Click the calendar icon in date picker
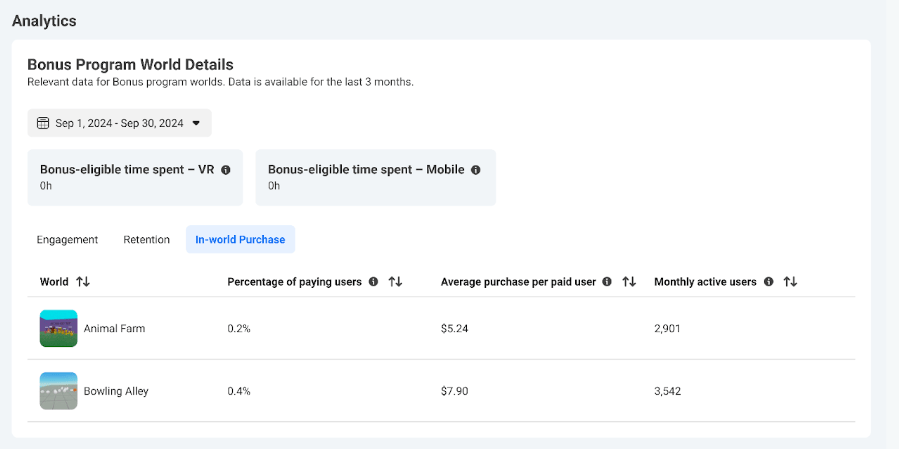This screenshot has height=449, width=899. [43, 123]
